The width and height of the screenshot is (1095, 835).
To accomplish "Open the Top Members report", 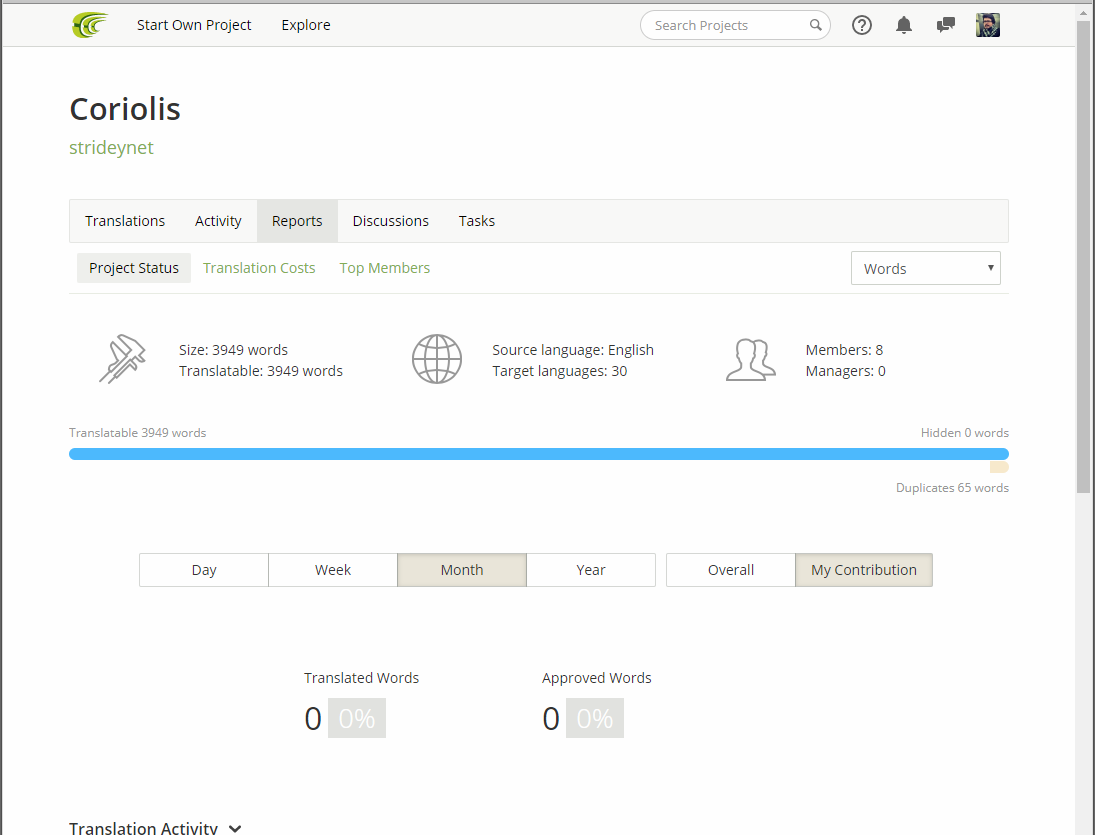I will pos(385,268).
